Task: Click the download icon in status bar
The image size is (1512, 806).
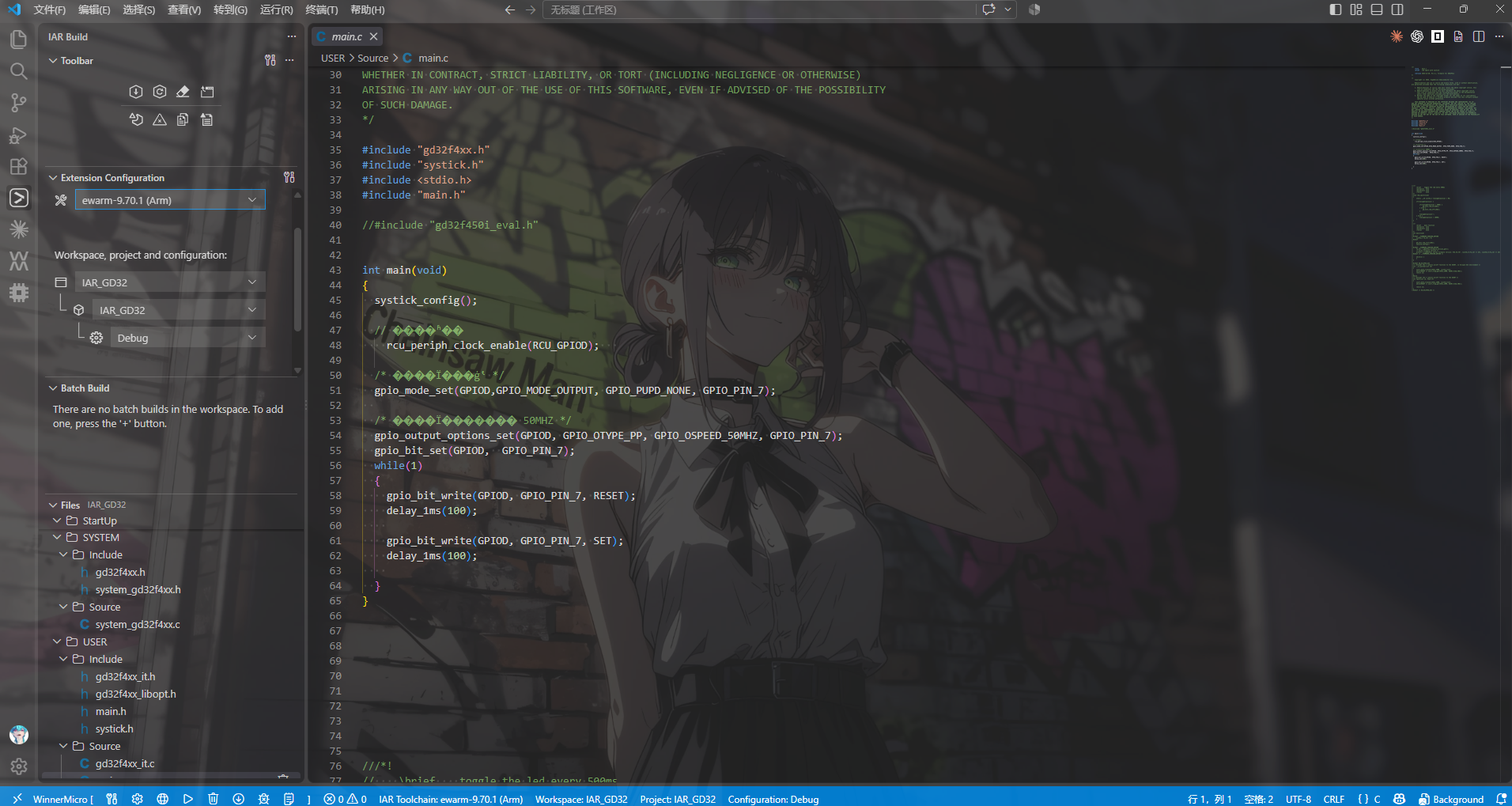Action: 238,799
